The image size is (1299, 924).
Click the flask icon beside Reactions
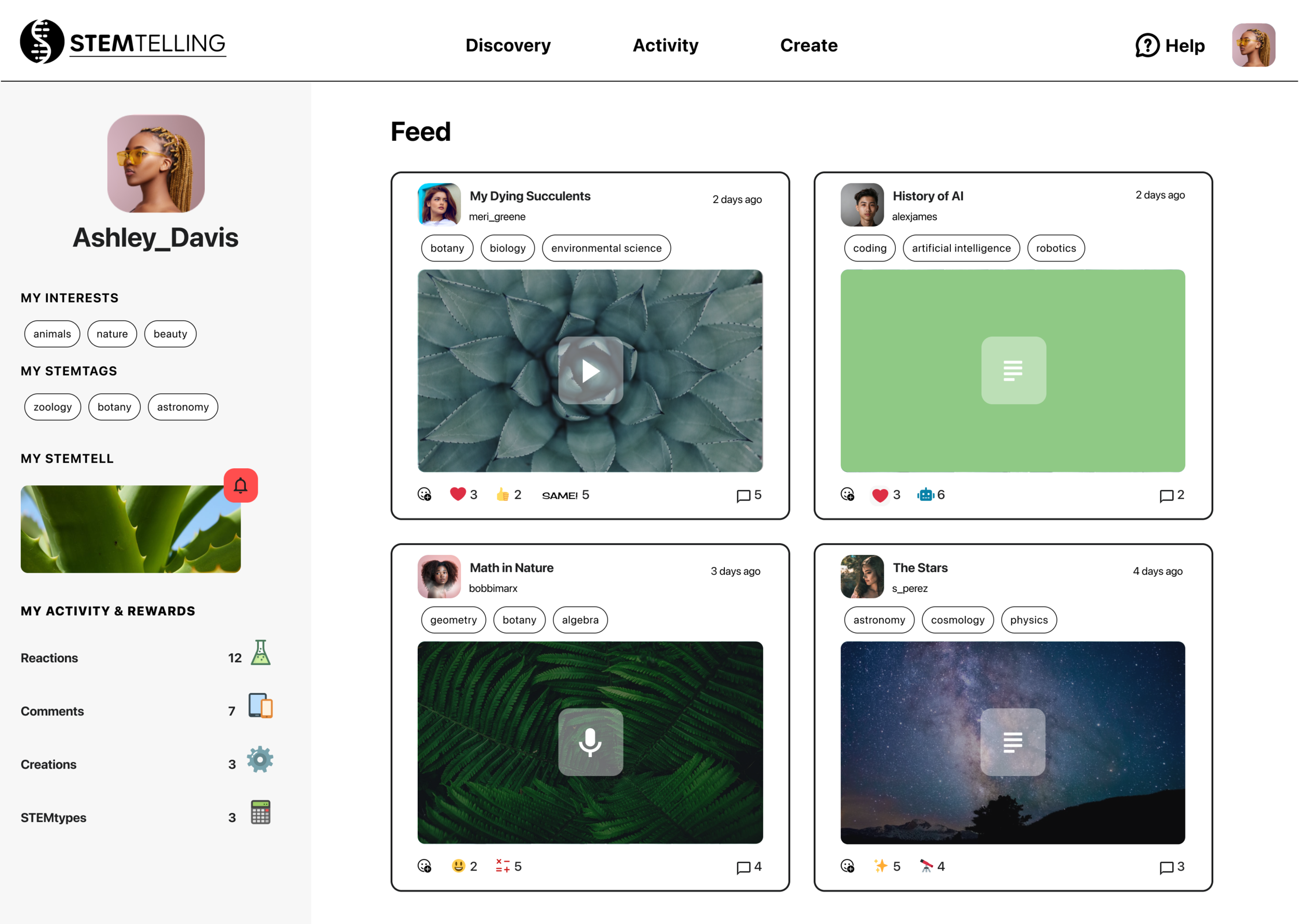(x=260, y=653)
